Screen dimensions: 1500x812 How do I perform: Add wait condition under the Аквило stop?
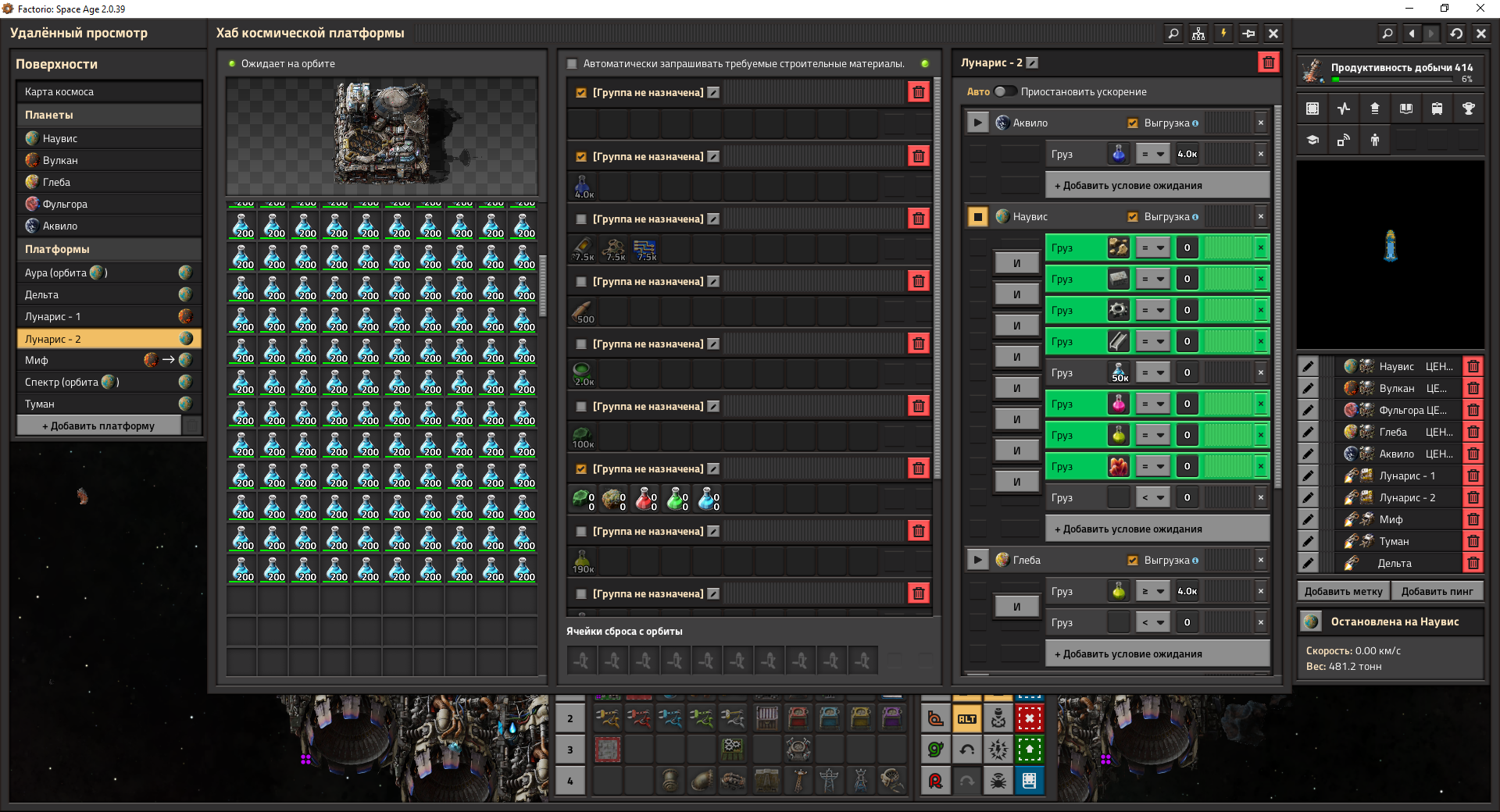point(1157,185)
